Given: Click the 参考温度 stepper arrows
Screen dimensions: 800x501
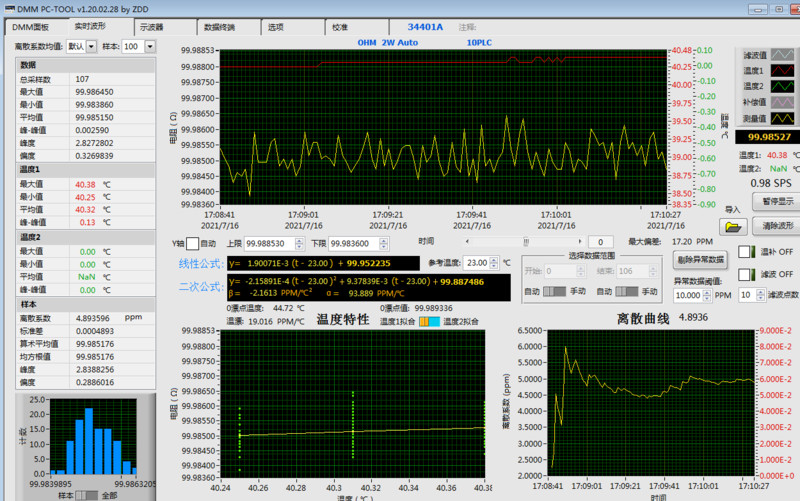Looking at the screenshot, I should pyautogui.click(x=495, y=263).
